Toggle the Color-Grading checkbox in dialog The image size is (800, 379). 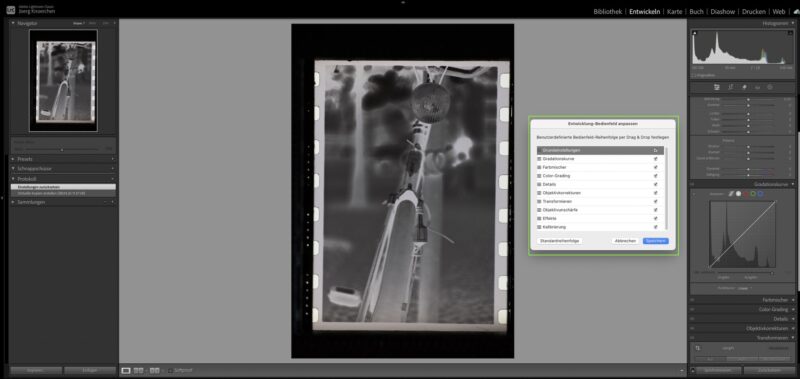(x=655, y=176)
